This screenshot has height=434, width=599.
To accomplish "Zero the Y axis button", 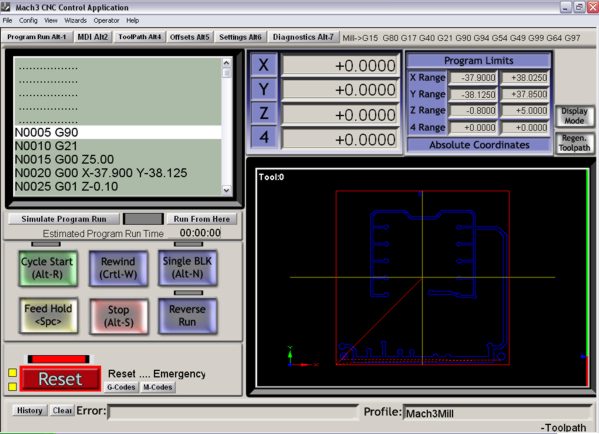I will tap(264, 89).
